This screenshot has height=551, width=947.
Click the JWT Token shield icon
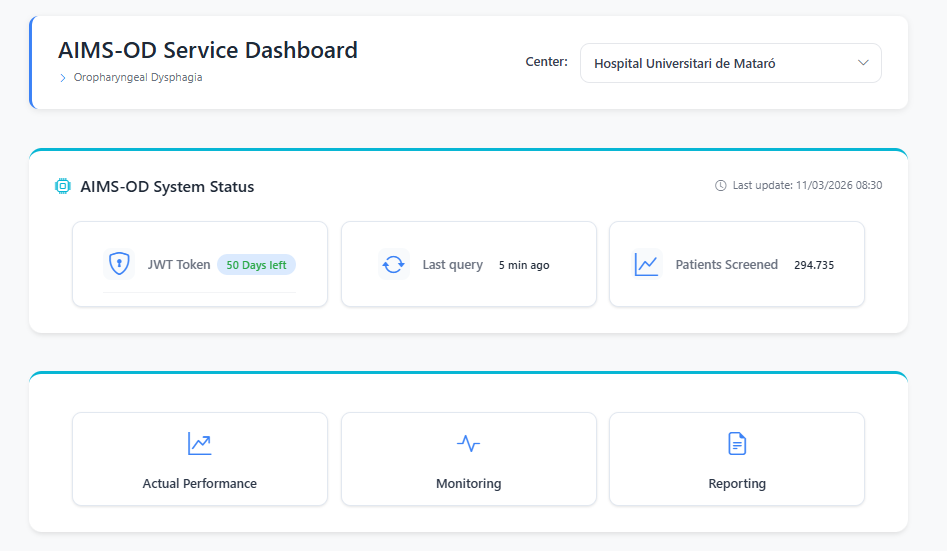(x=119, y=265)
